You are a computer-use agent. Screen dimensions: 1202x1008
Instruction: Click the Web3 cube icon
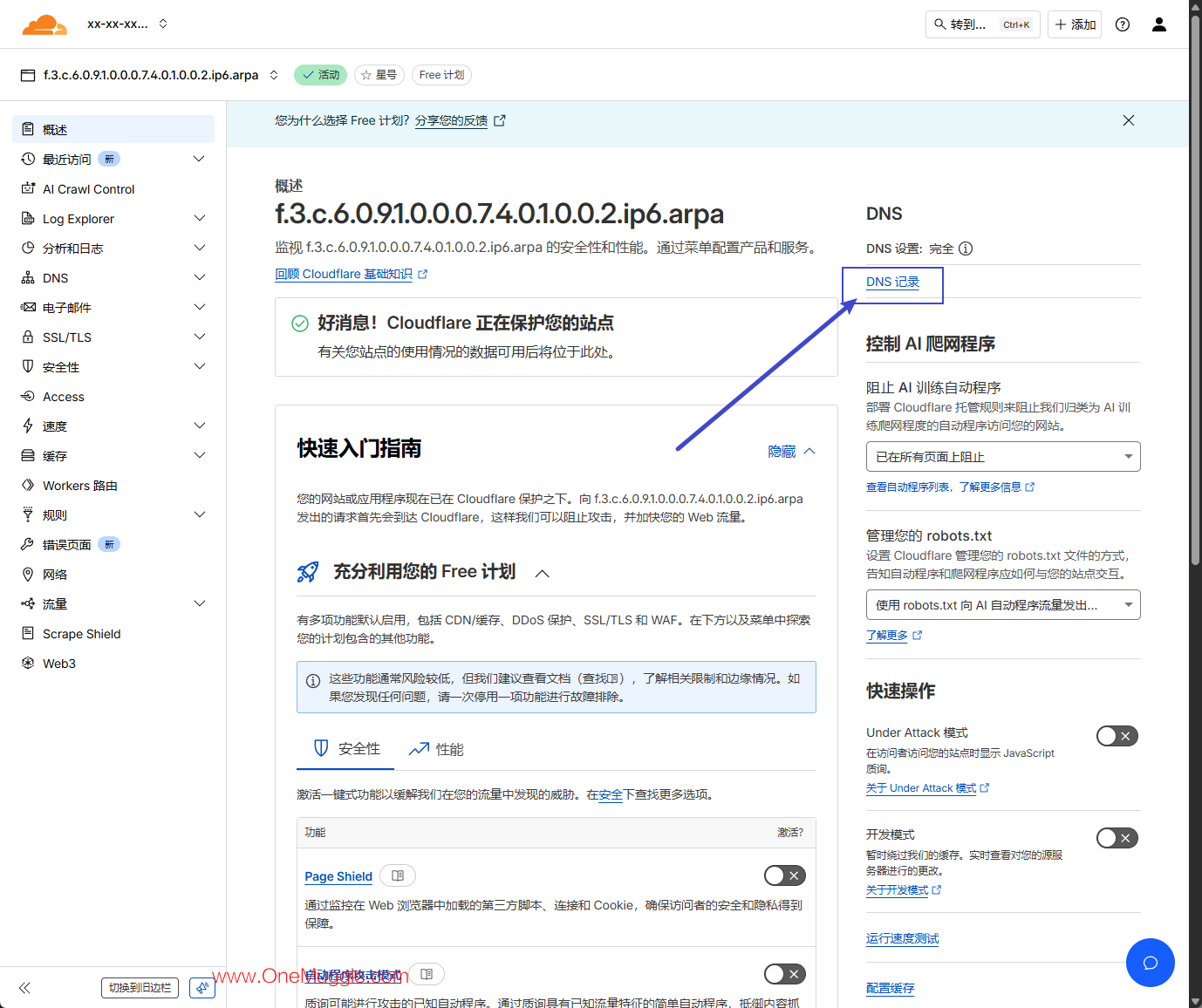[x=28, y=663]
